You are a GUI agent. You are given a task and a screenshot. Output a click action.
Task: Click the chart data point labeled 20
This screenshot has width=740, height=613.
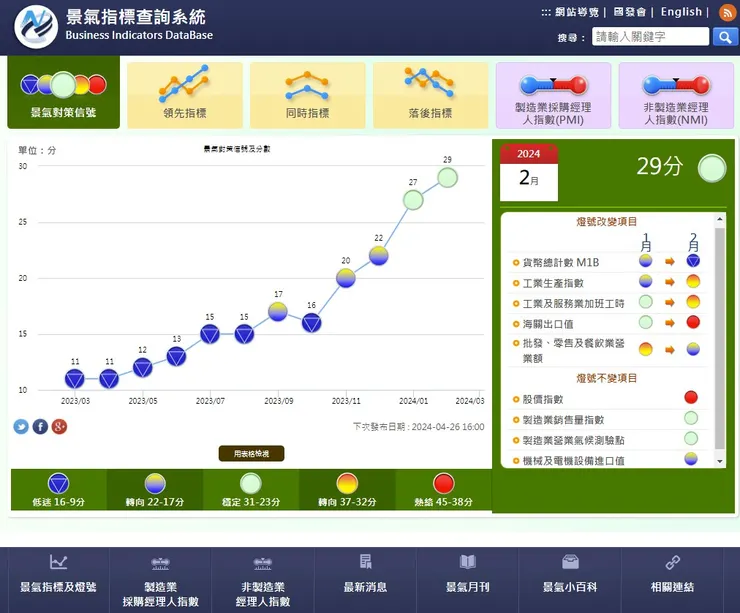click(345, 278)
